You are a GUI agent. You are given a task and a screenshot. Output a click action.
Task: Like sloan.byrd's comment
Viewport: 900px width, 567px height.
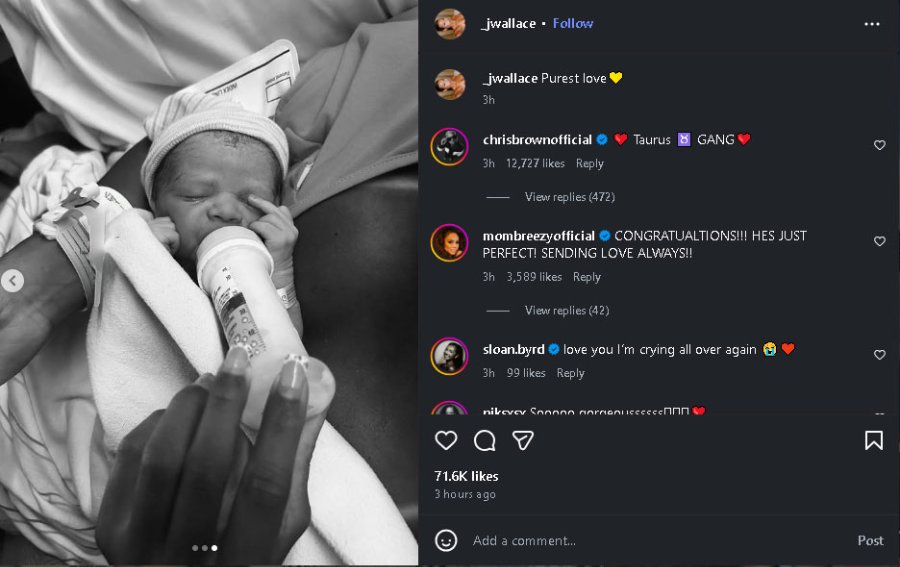click(x=880, y=355)
